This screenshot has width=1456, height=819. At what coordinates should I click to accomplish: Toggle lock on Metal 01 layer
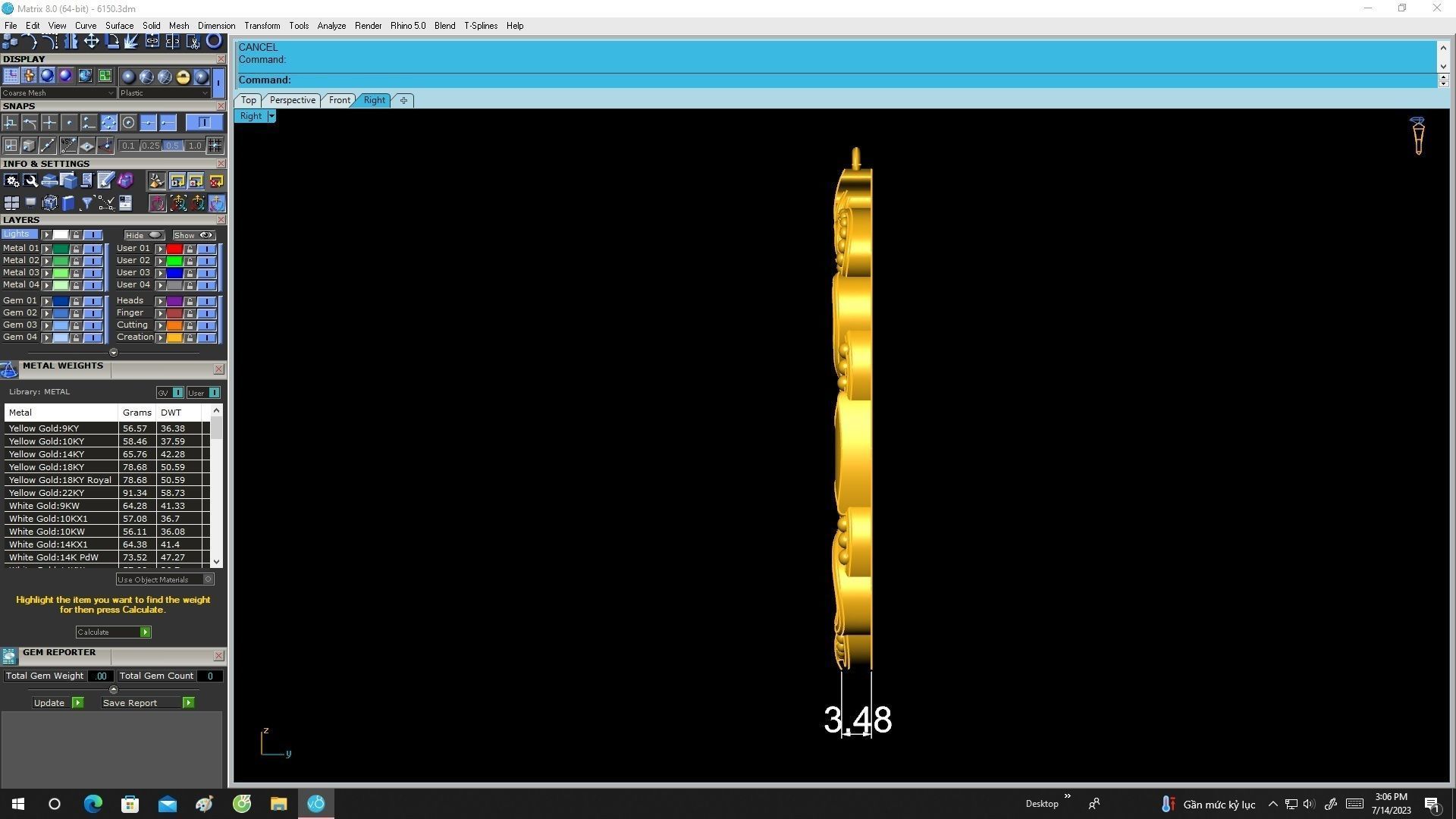76,249
